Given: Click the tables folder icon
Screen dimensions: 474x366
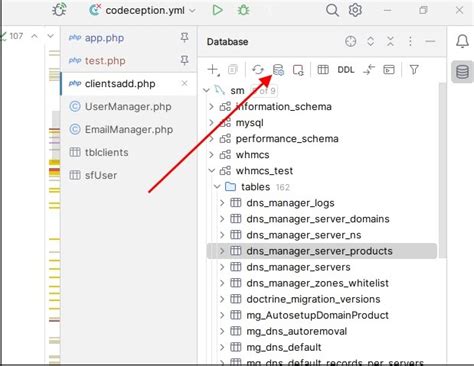Looking at the screenshot, I should [x=230, y=187].
